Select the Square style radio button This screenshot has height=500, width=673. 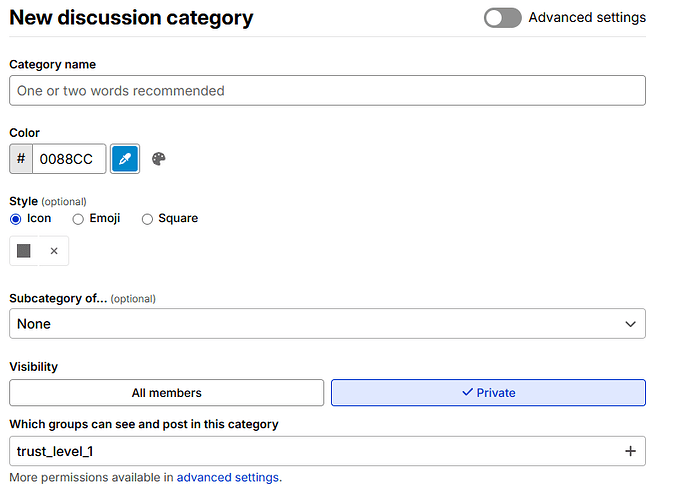[147, 219]
